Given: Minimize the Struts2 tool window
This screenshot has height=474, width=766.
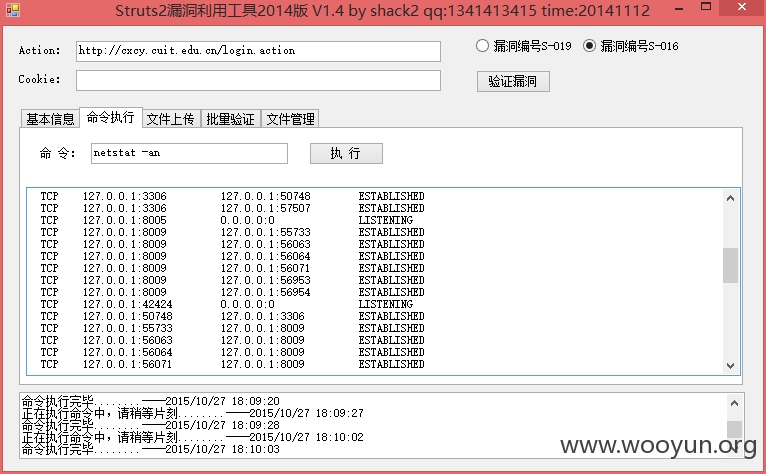Looking at the screenshot, I should click(x=679, y=9).
